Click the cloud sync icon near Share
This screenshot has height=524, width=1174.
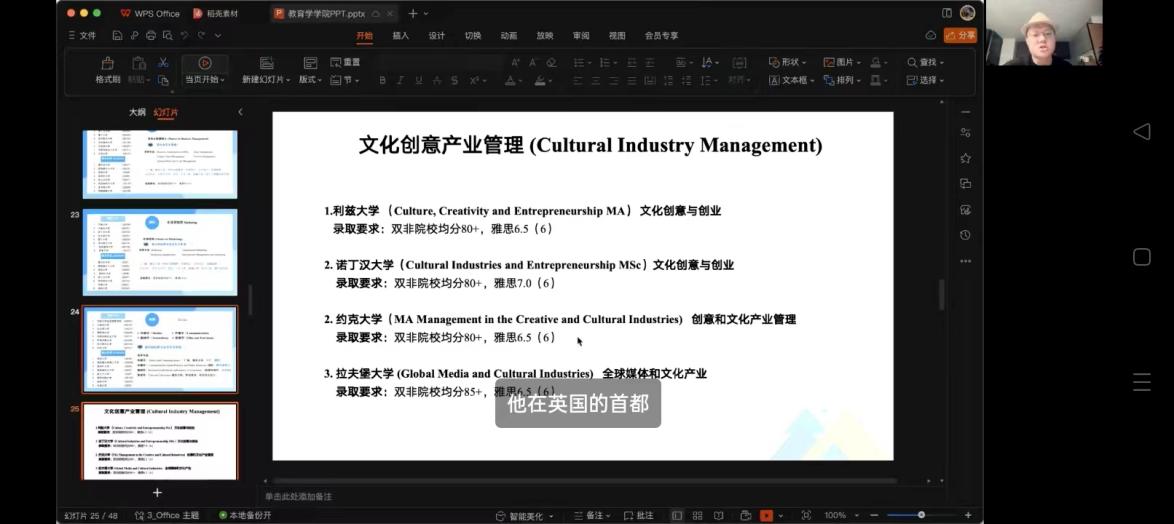tap(931, 35)
